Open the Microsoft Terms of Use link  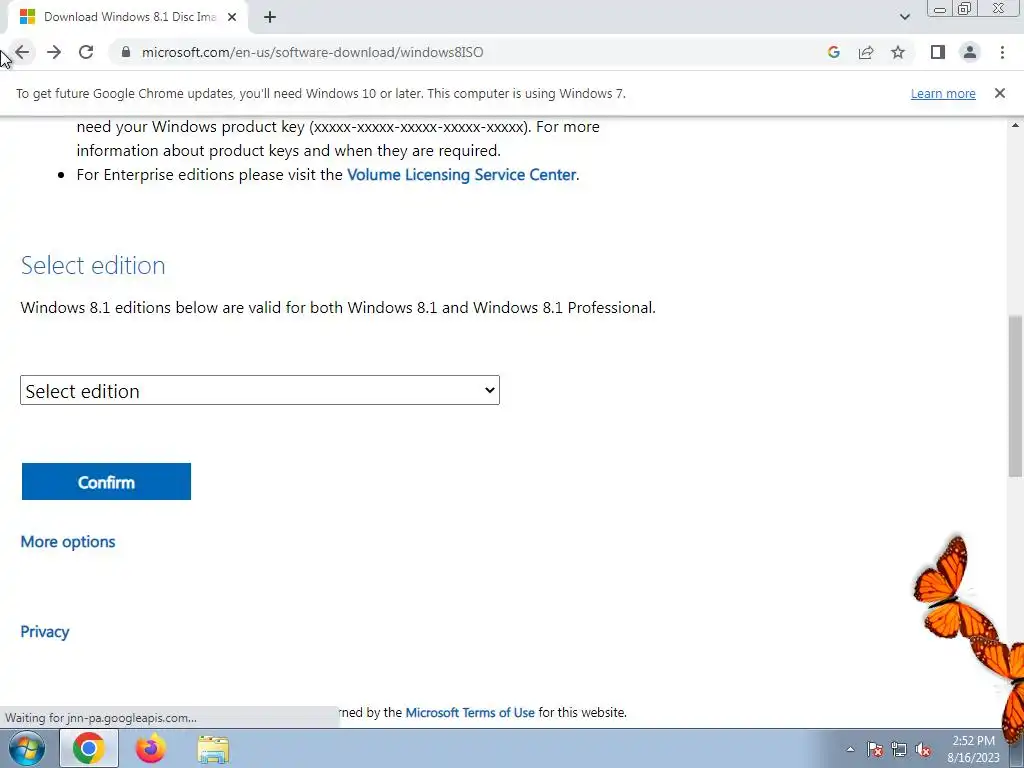[x=470, y=712]
